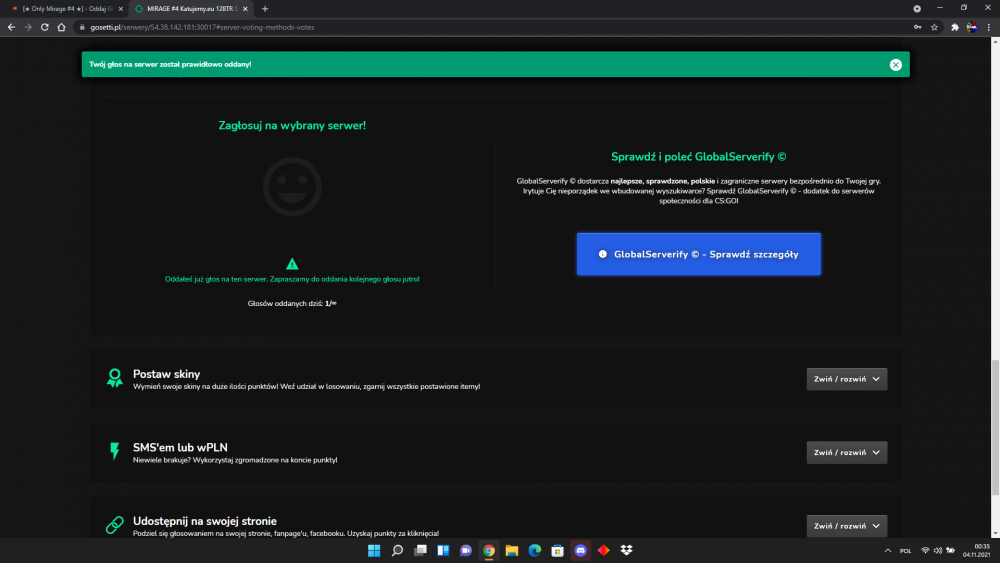The height and width of the screenshot is (563, 1000).
Task: Click the Udostępnij na swojej stronie heading
Action: (205, 521)
